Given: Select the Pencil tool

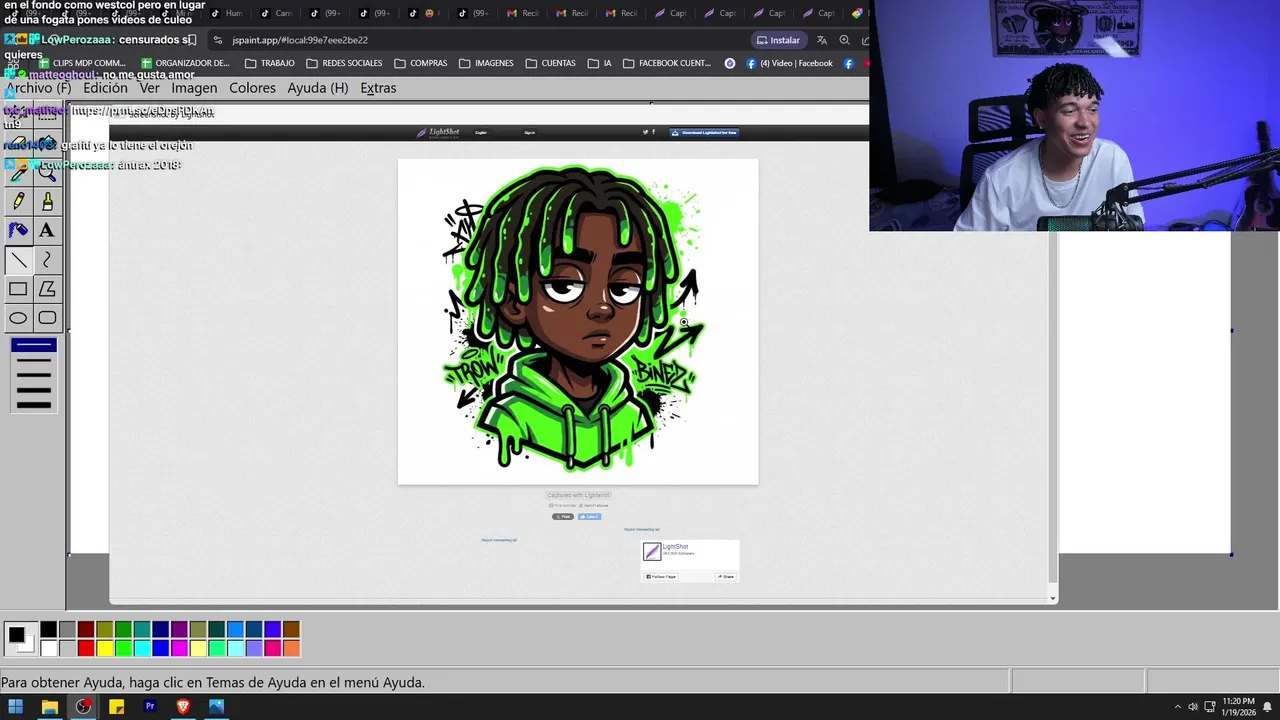Looking at the screenshot, I should (x=18, y=202).
